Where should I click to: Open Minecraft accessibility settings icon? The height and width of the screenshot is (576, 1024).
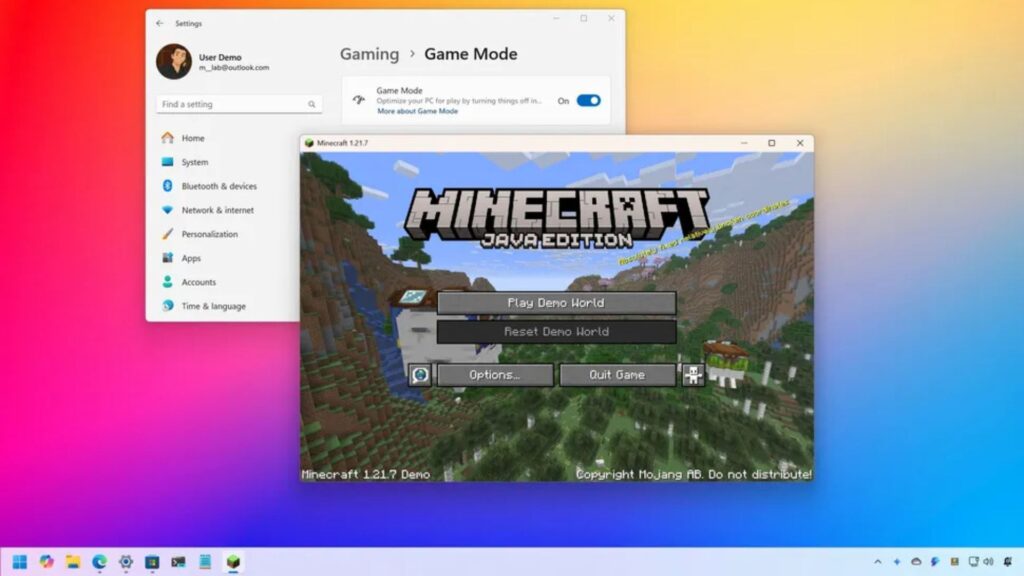tap(693, 375)
